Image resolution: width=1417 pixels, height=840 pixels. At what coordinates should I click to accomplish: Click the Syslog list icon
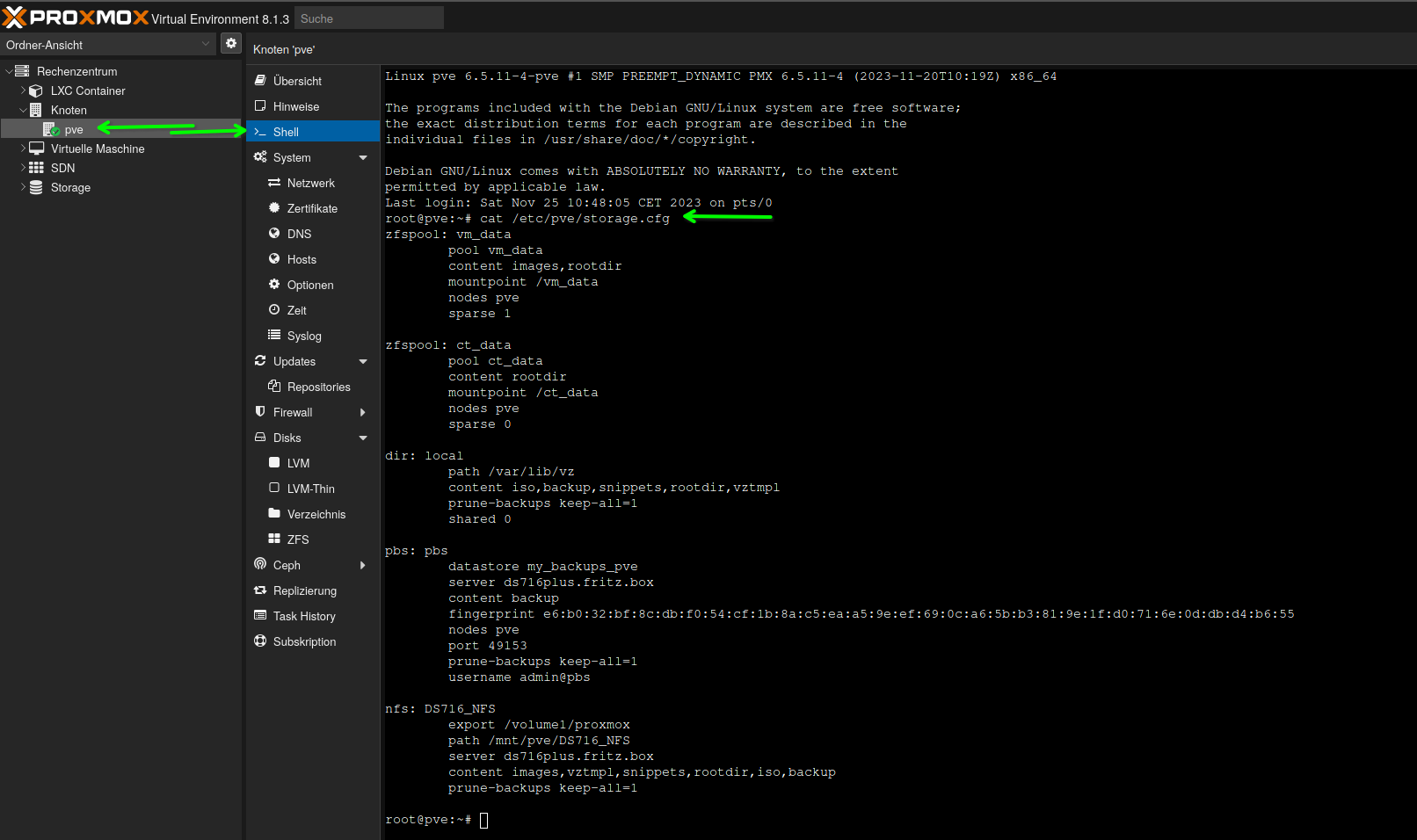(274, 336)
